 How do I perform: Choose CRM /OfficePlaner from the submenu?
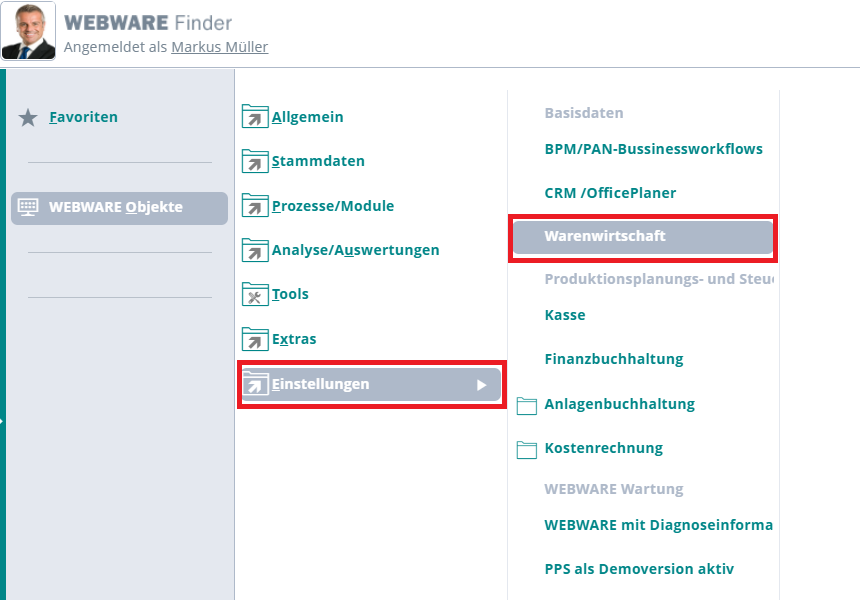pos(610,193)
